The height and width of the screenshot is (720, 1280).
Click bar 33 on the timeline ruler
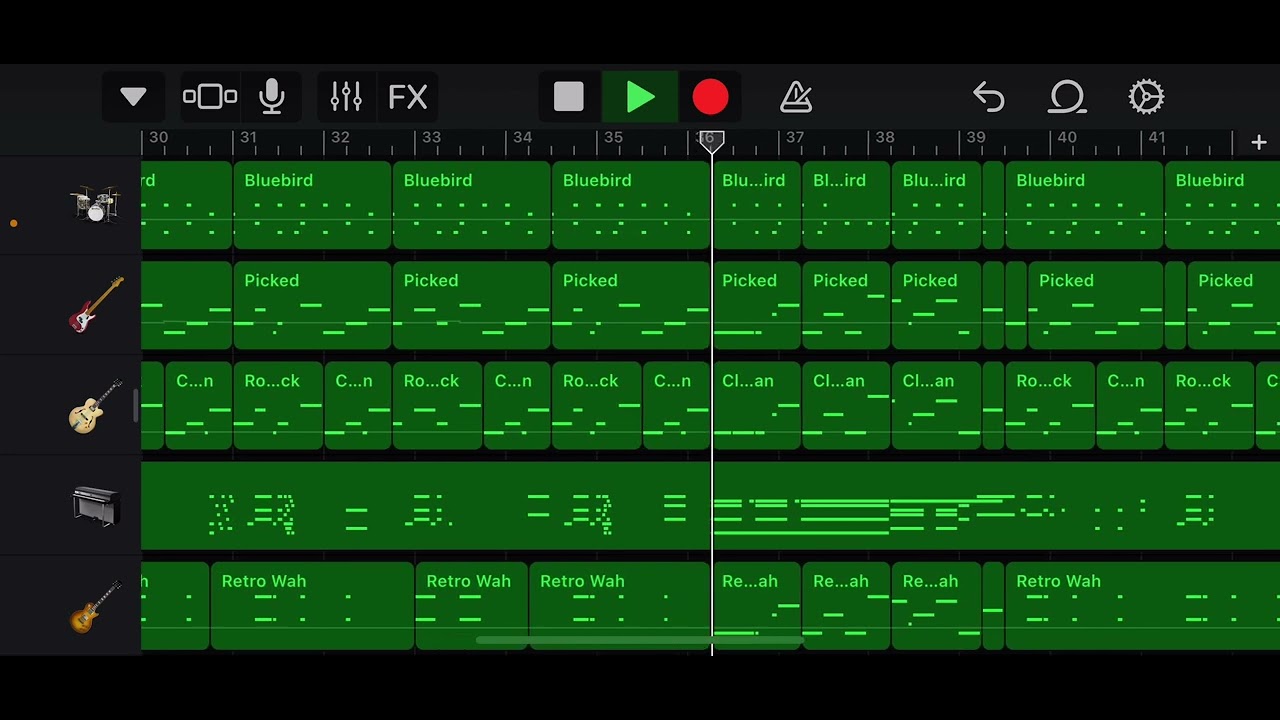431,138
